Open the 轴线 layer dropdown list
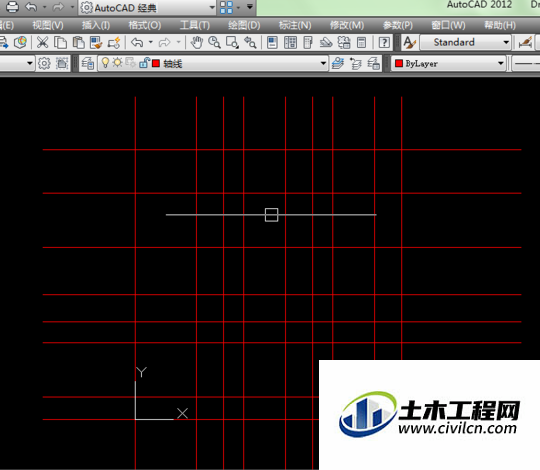 click(213, 63)
